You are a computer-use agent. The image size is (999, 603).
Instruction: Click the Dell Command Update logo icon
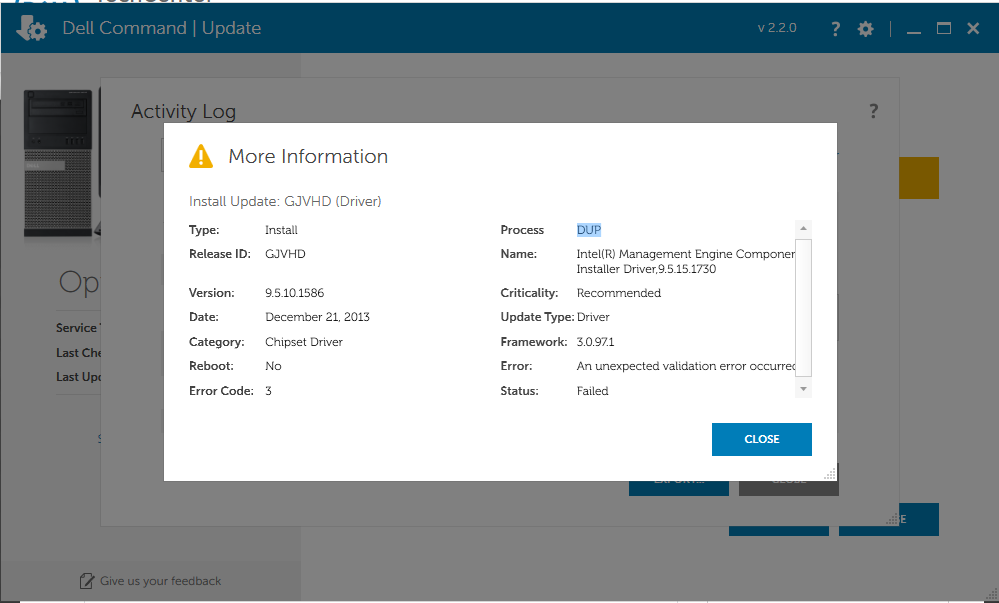(x=31, y=28)
